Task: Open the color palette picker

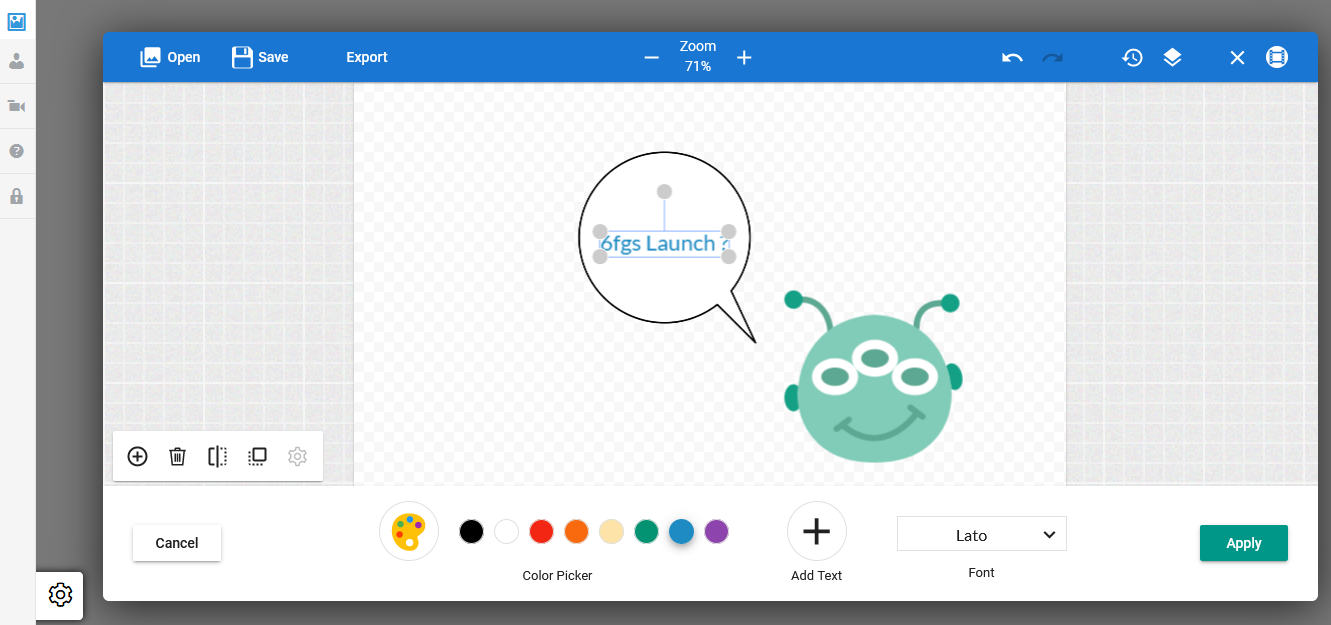Action: click(x=408, y=531)
